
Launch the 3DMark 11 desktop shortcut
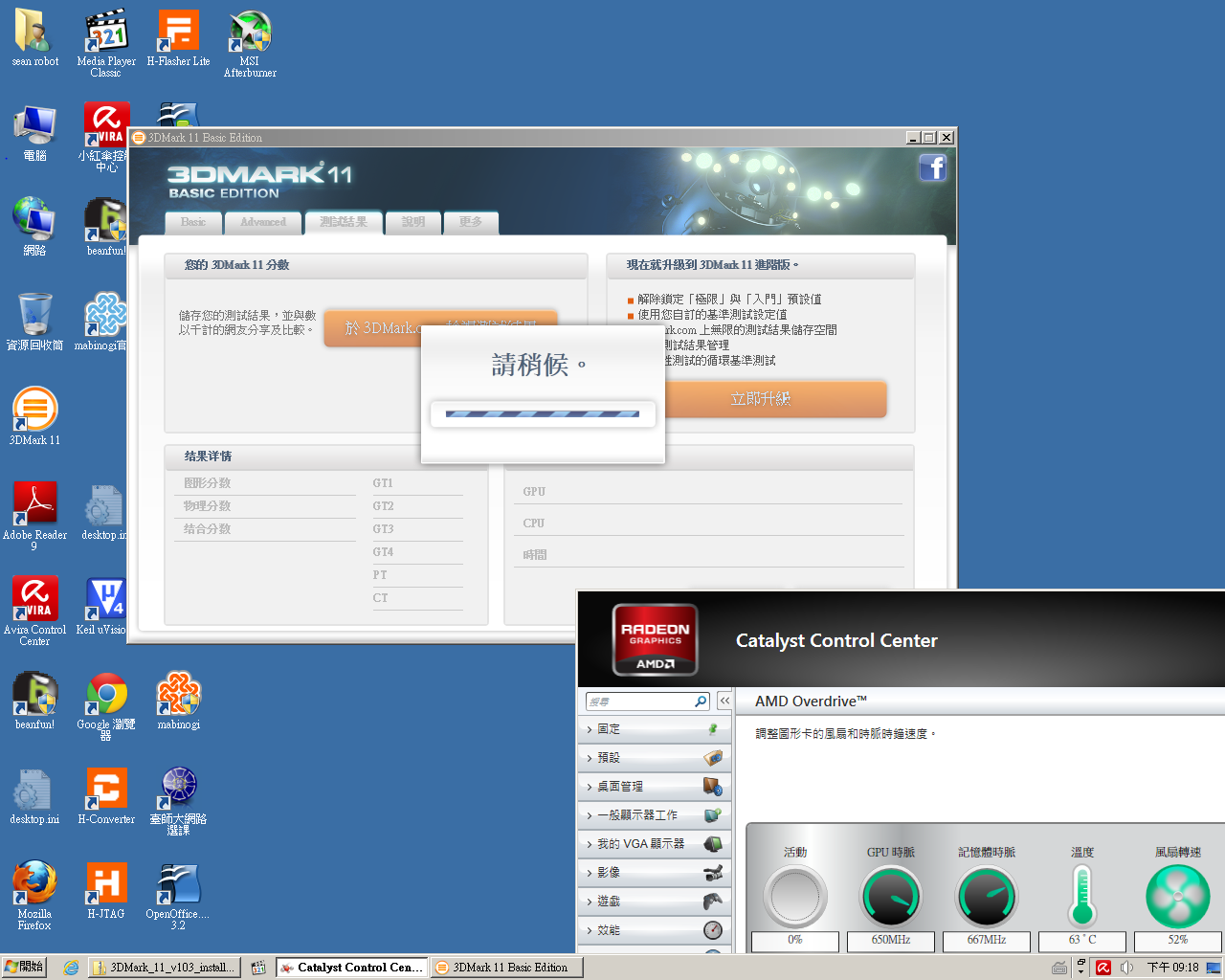point(34,416)
